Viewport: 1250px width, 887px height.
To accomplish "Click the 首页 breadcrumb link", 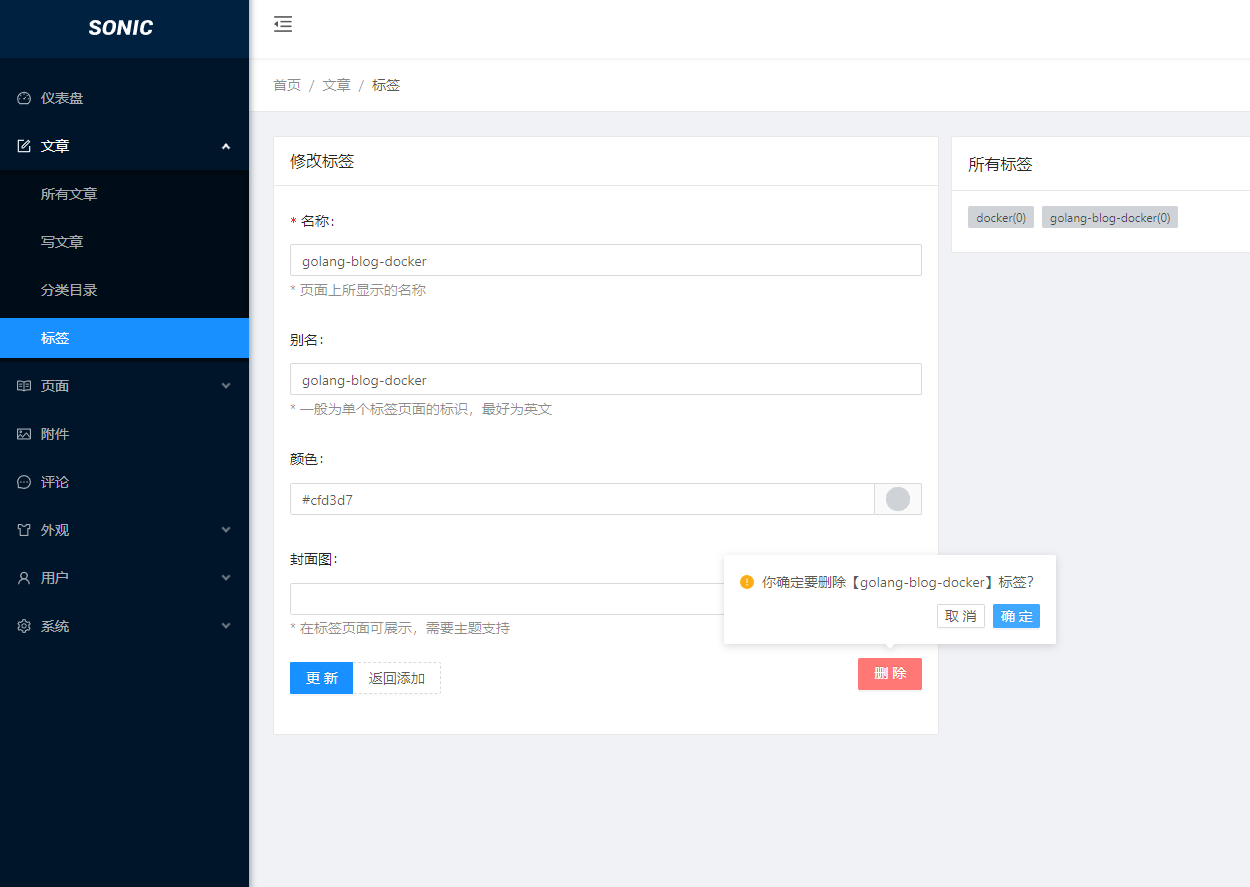I will 287,85.
